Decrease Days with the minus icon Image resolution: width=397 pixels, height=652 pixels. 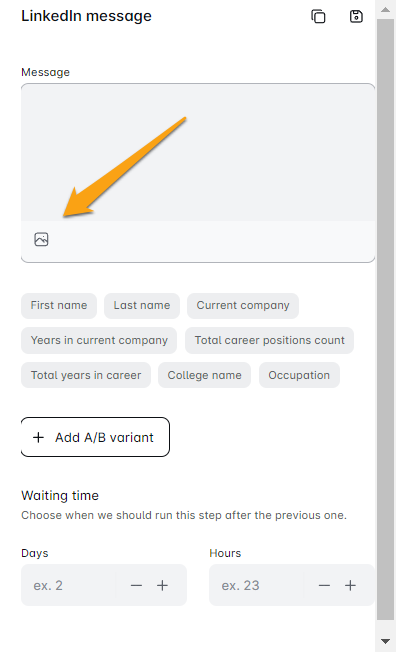pos(136,585)
